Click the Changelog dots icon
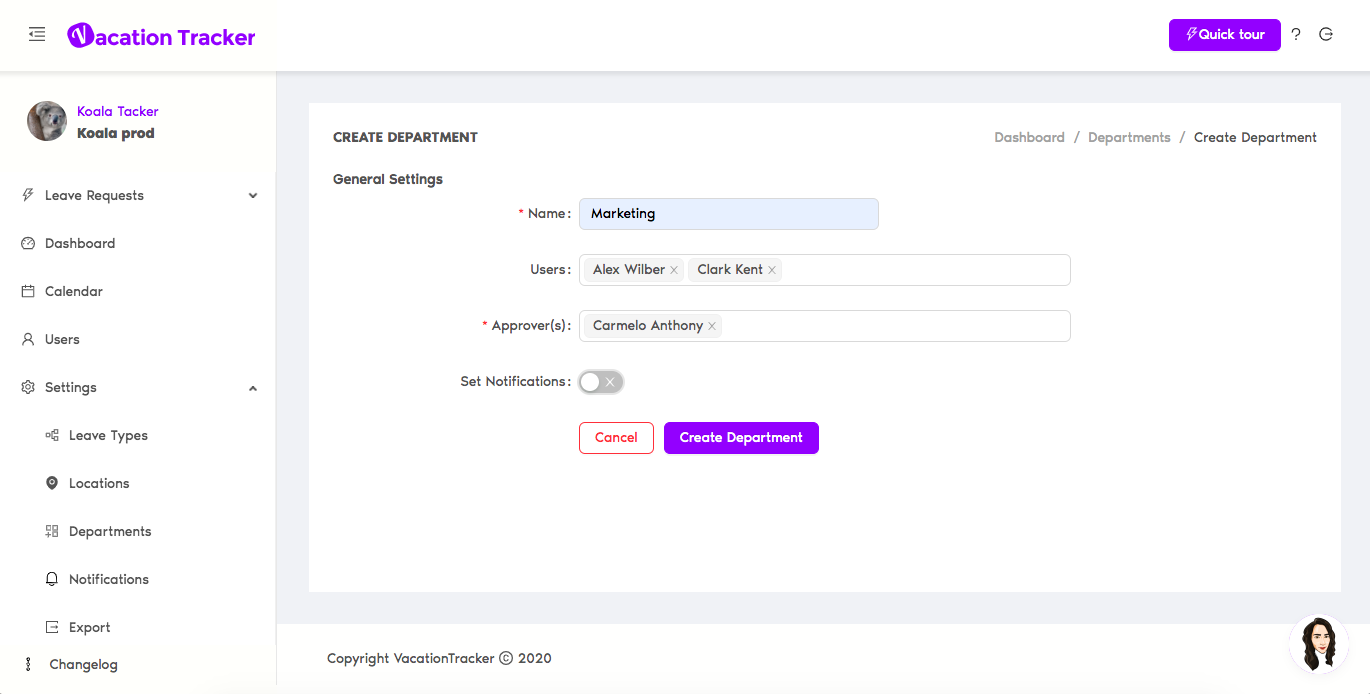This screenshot has width=1370, height=694. 28,664
